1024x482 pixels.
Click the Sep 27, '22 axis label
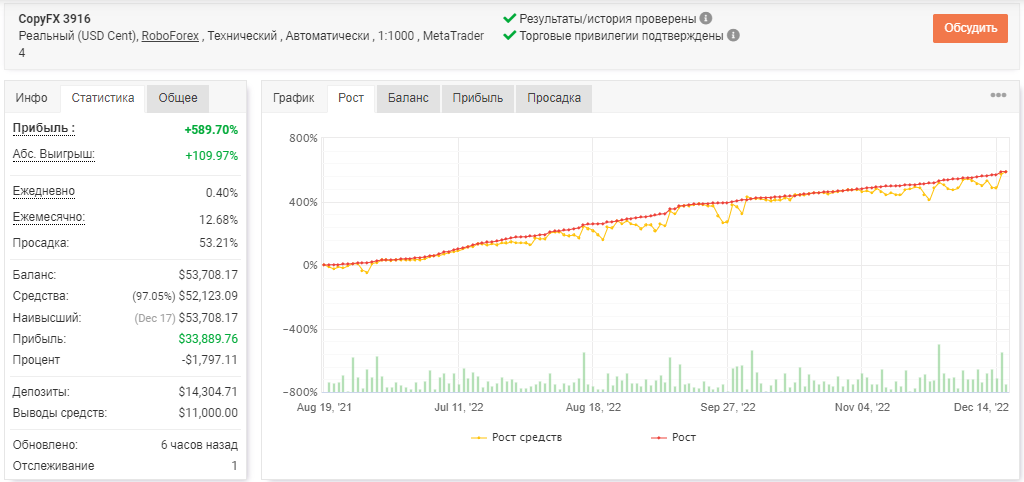[x=728, y=407]
